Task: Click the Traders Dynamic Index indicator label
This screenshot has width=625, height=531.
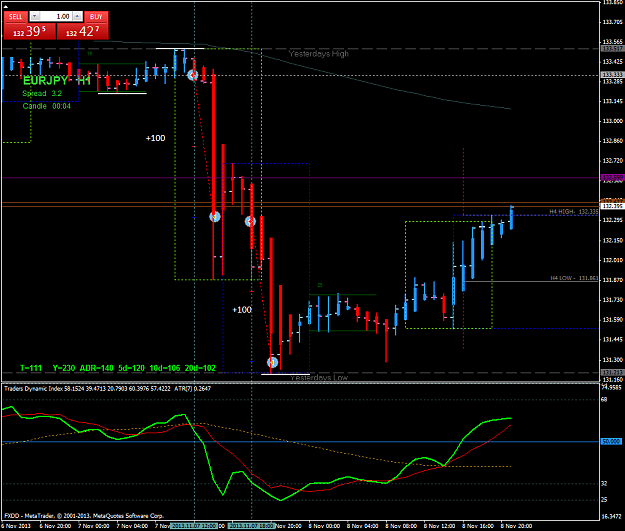Action: point(33,388)
